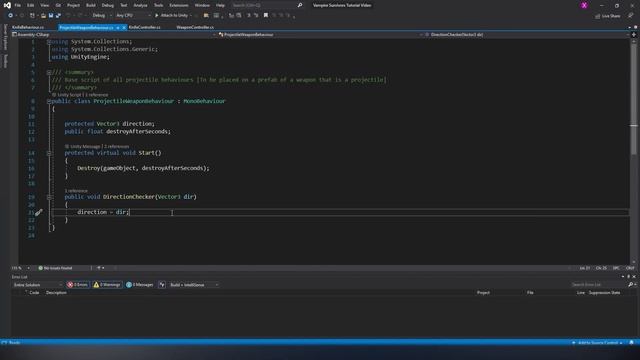Open the Debug configuration dropdown
The height and width of the screenshot is (360, 640).
click(x=102, y=16)
